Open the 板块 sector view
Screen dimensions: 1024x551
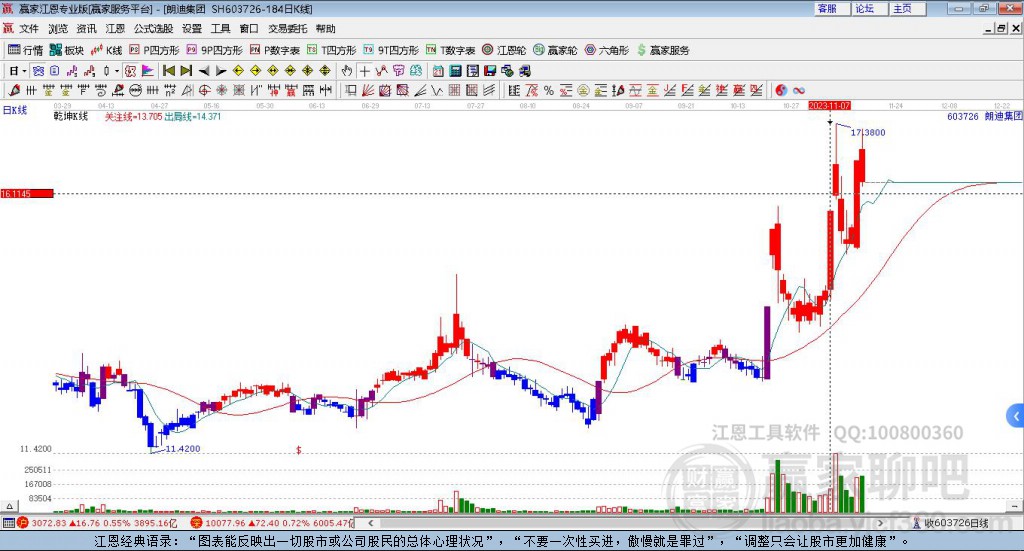point(67,50)
